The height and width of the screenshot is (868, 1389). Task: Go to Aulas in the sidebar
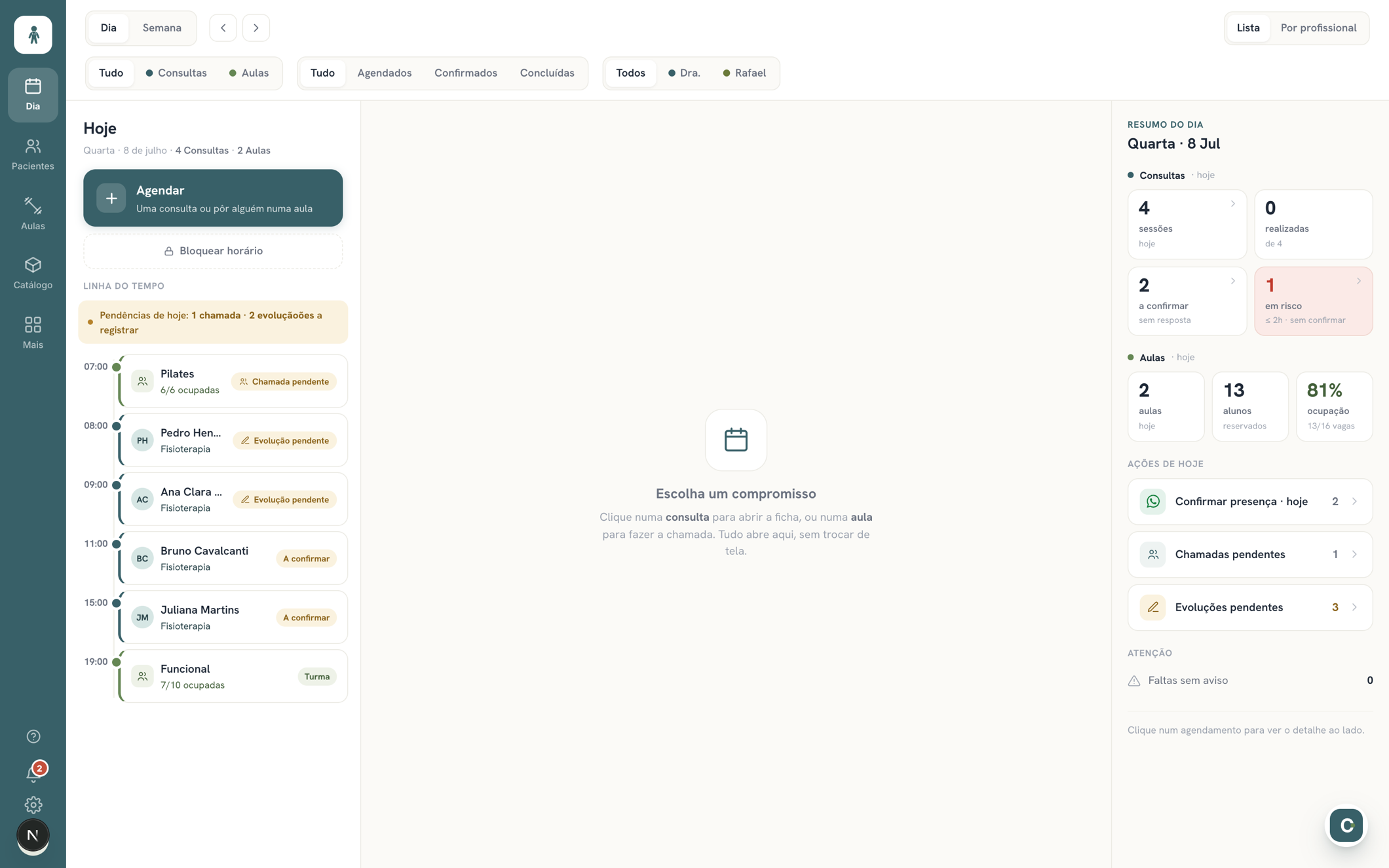tap(33, 214)
